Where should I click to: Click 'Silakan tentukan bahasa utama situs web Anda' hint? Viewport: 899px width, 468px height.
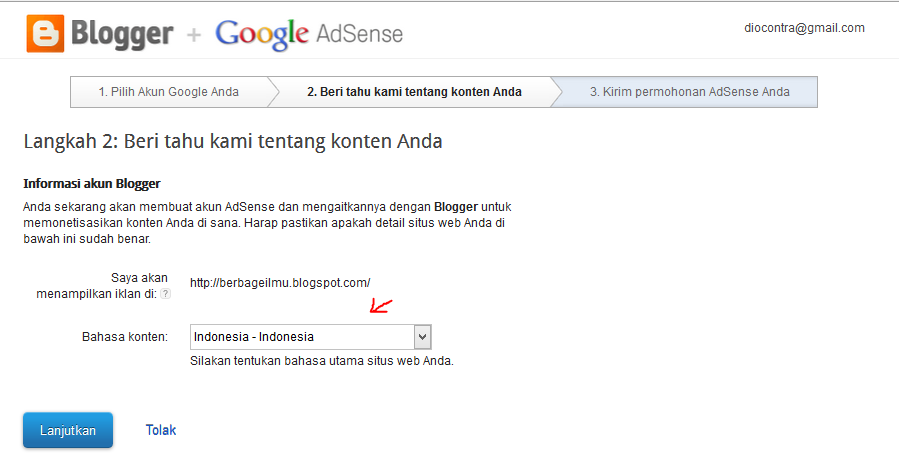tap(322, 361)
